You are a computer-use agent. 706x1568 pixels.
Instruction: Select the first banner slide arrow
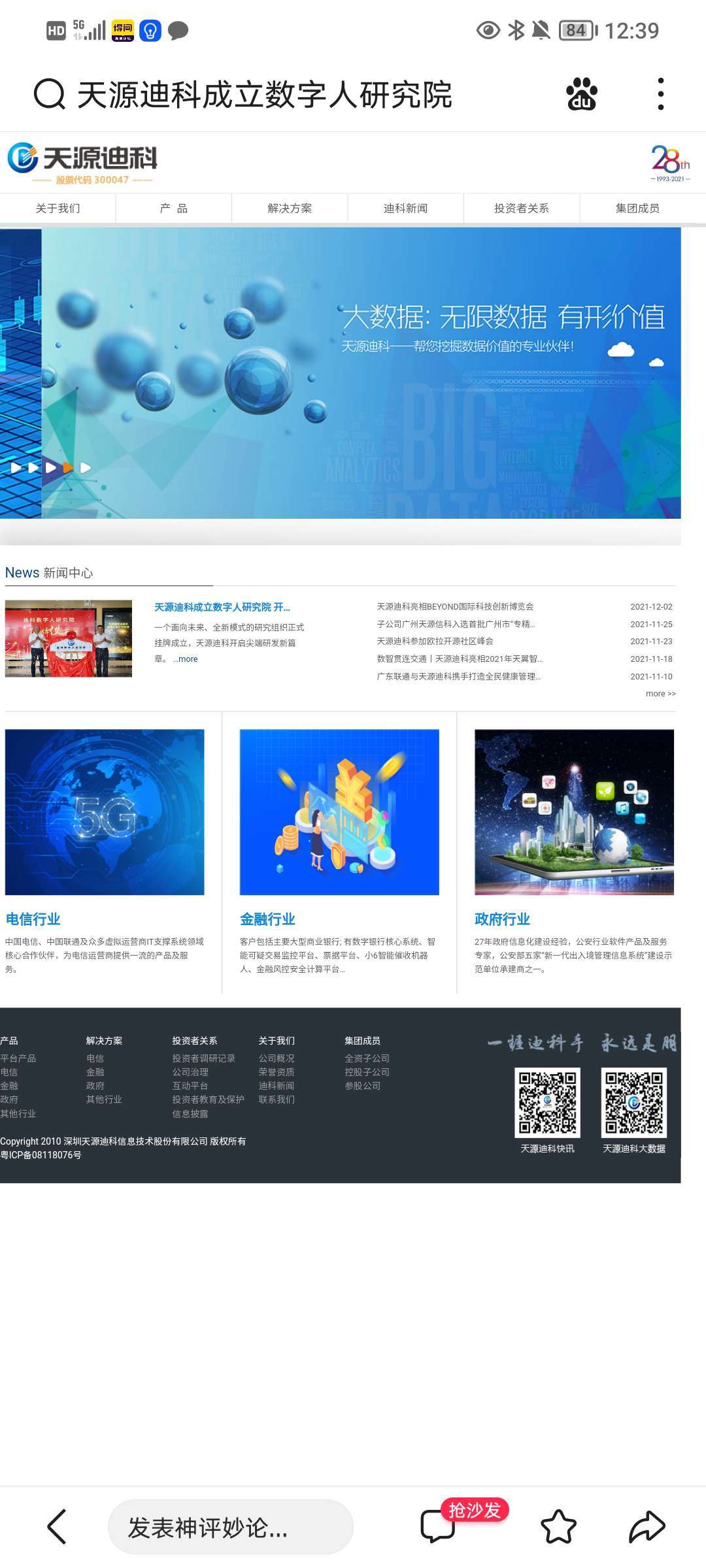16,468
